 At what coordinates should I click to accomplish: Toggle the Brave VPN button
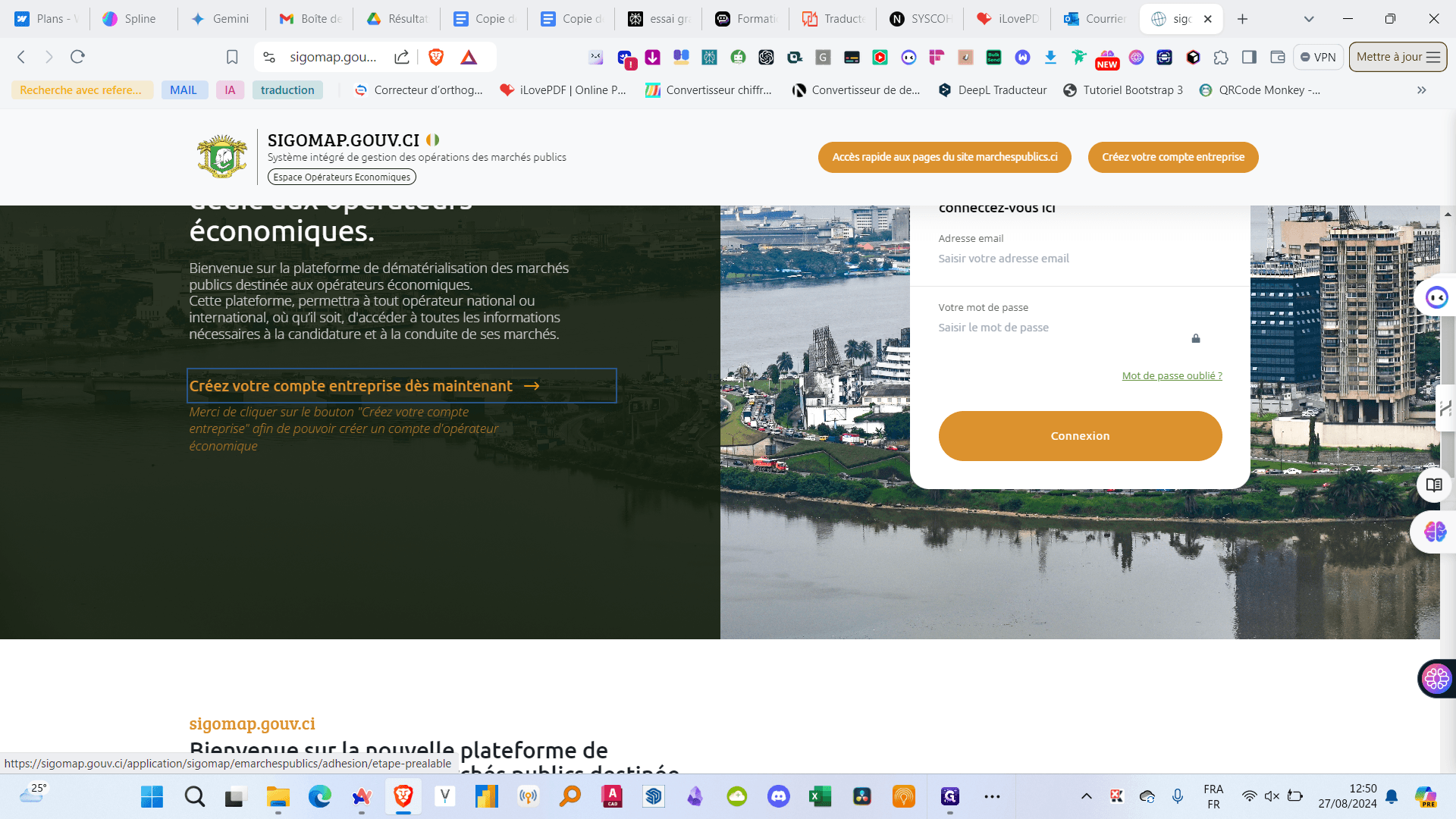[1318, 57]
